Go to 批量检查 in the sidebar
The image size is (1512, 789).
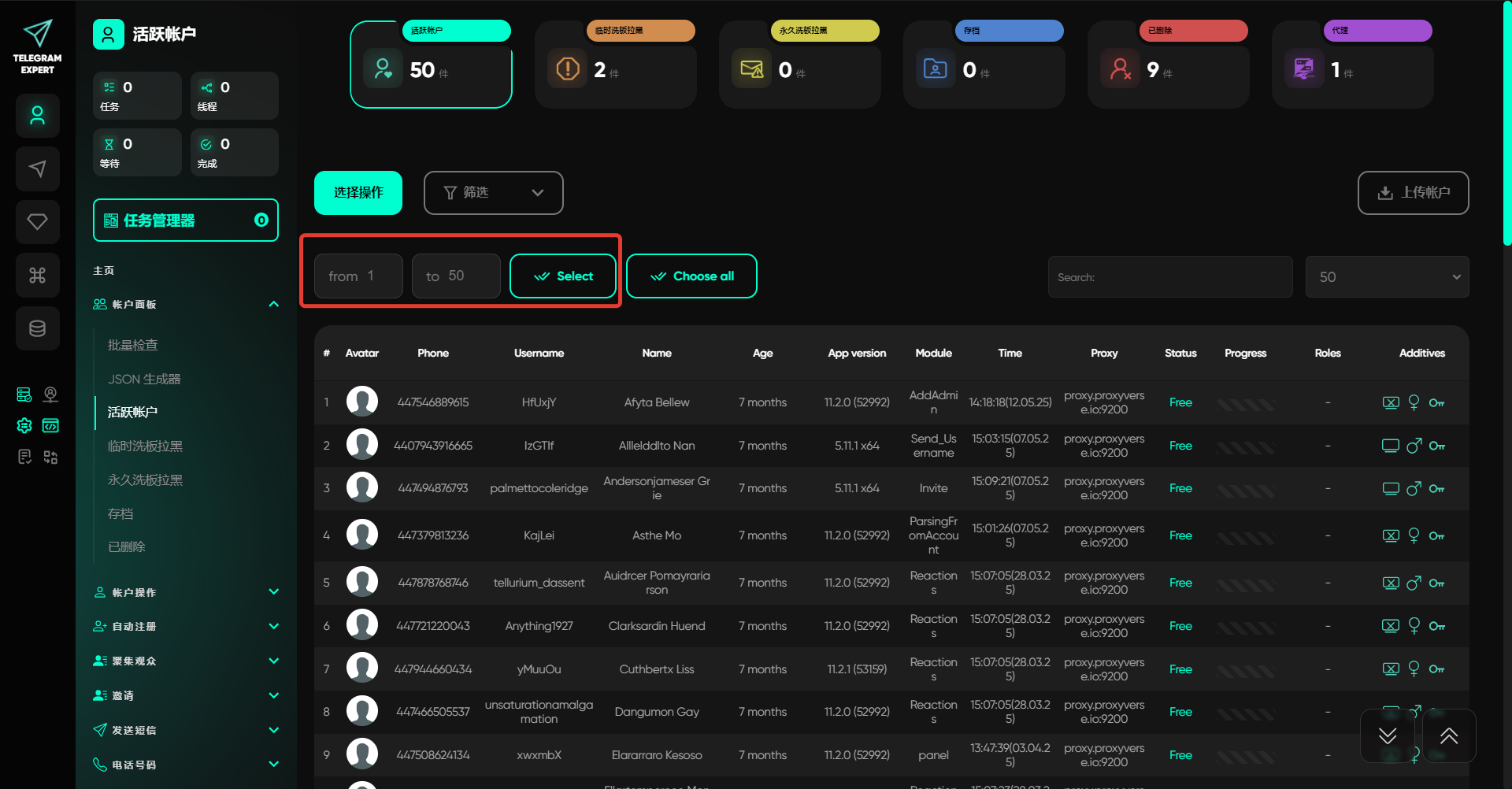(x=133, y=345)
